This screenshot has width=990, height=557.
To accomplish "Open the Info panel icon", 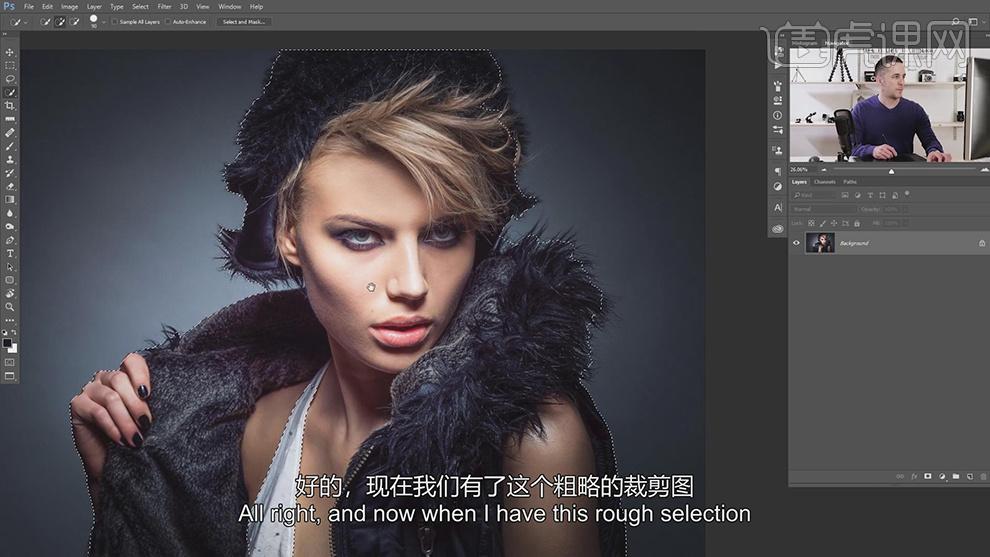I will (x=777, y=116).
